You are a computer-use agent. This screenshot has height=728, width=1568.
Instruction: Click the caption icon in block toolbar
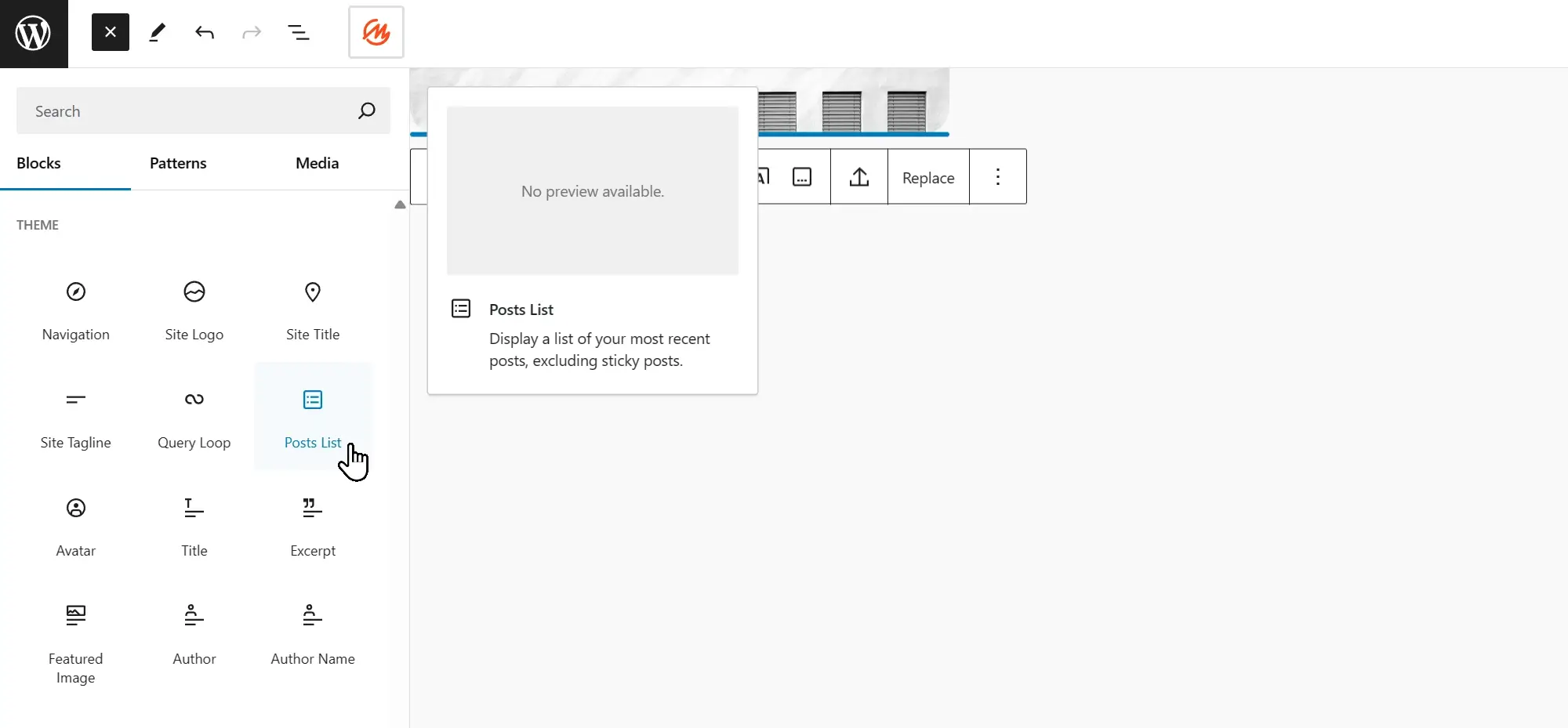point(802,177)
